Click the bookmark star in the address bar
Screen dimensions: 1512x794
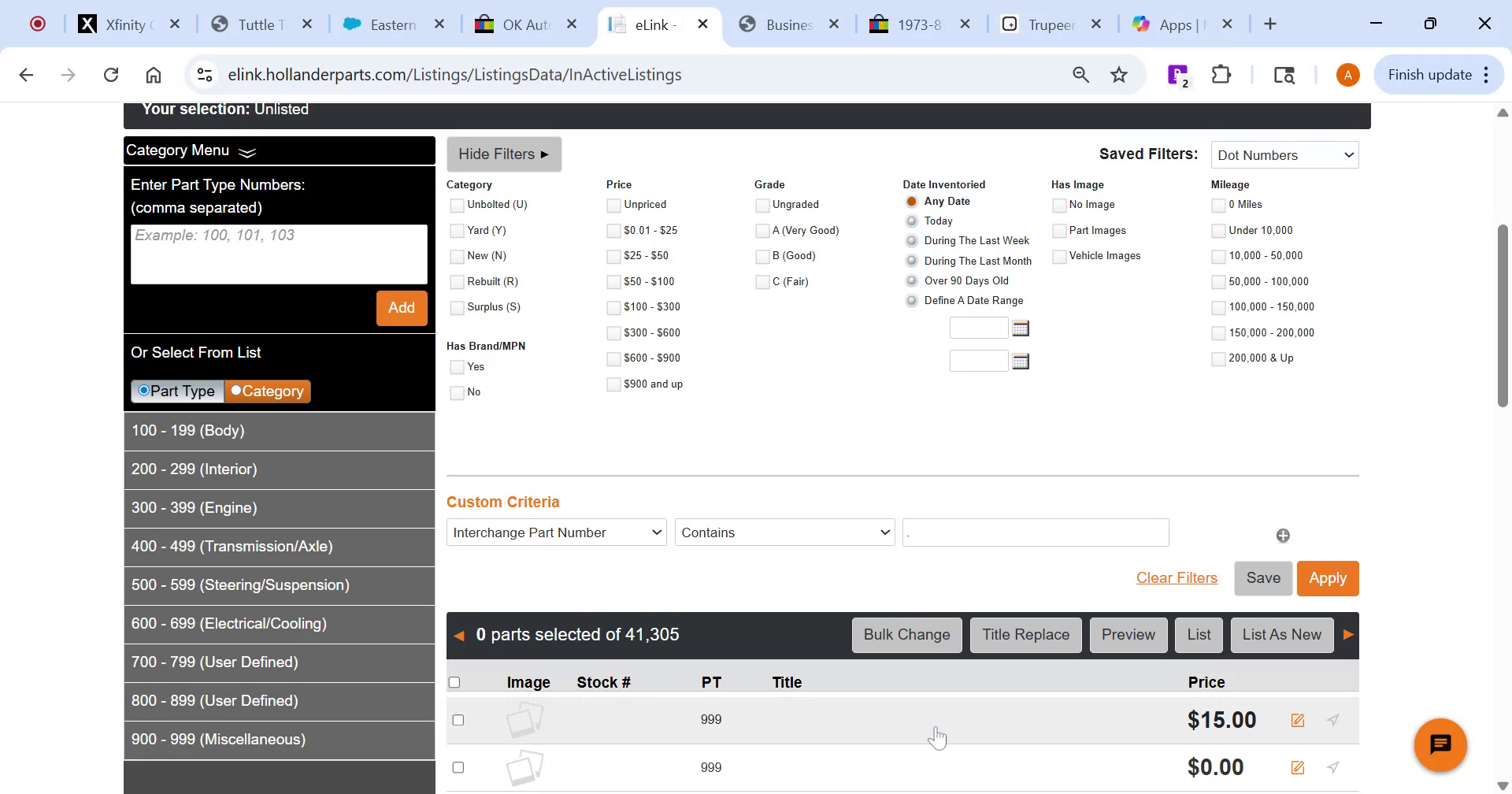click(1119, 74)
